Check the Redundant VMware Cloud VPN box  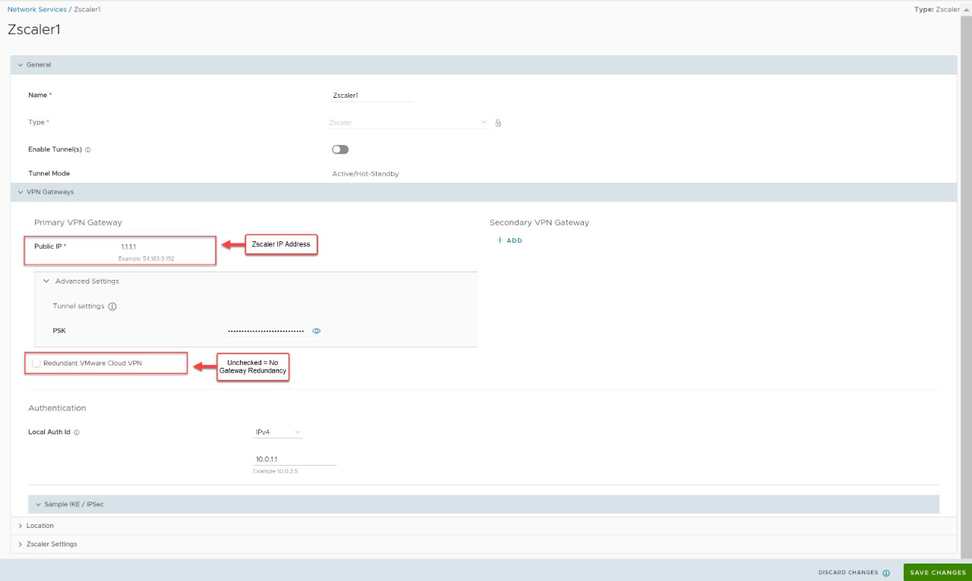pos(36,363)
